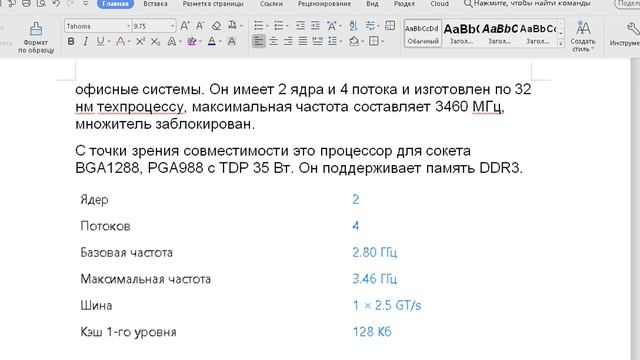Click the sort icon

click(353, 26)
